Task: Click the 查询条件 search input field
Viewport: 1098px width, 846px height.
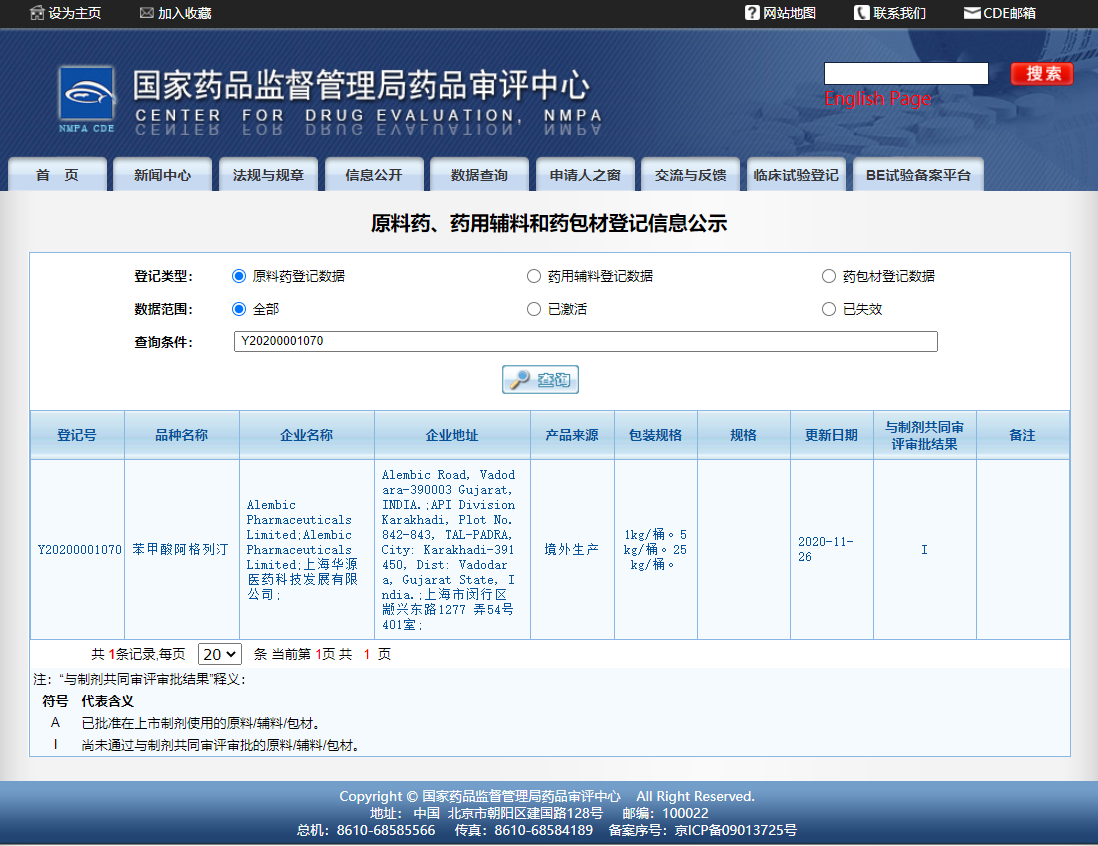Action: [x=585, y=341]
